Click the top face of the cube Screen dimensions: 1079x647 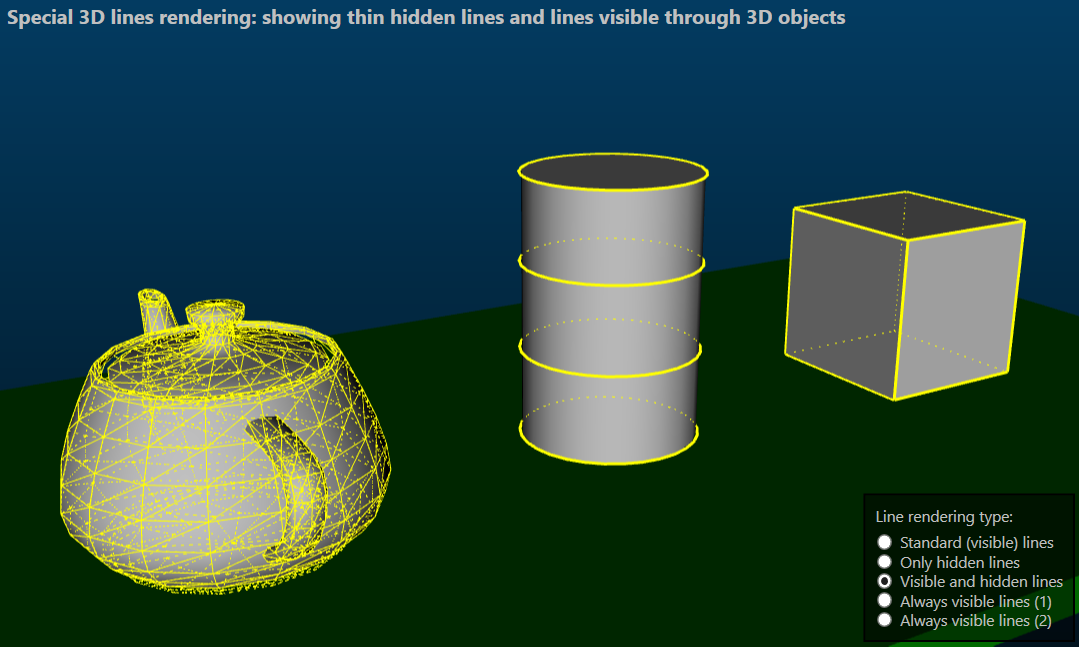point(905,214)
